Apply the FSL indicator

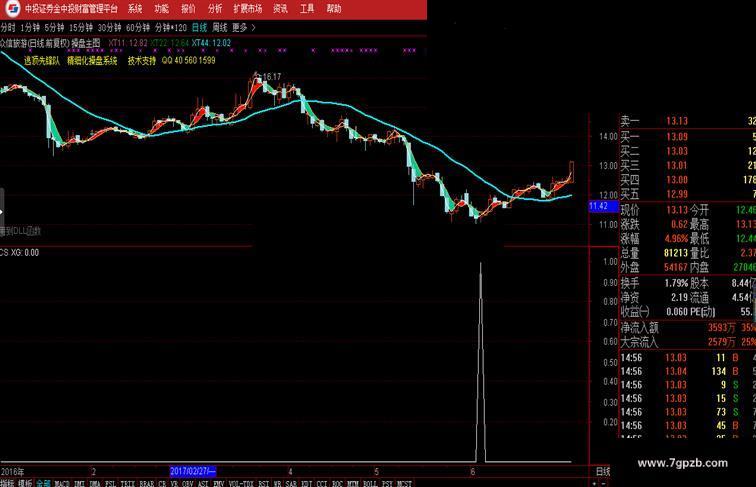click(x=110, y=483)
